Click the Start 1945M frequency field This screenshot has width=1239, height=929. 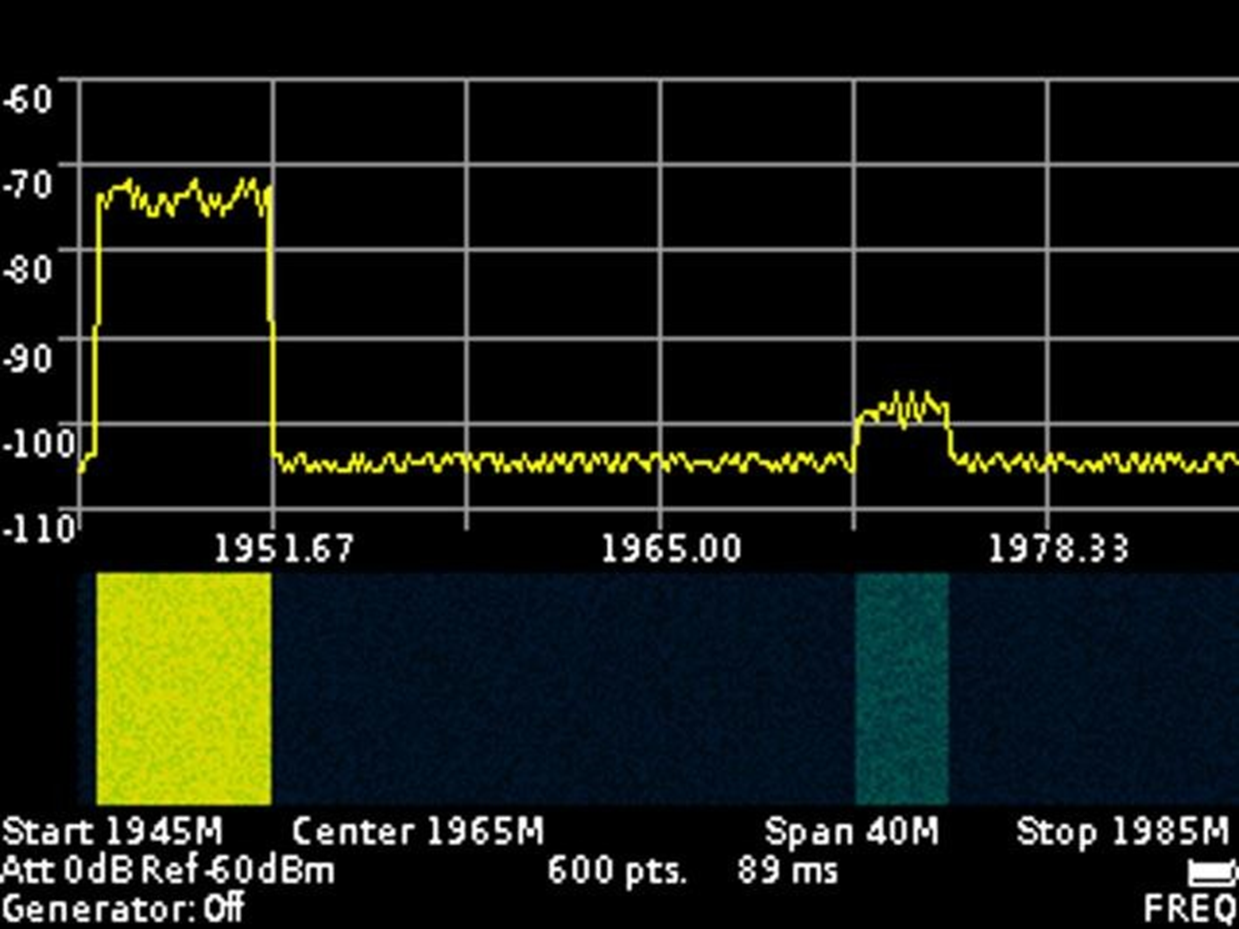pyautogui.click(x=113, y=831)
